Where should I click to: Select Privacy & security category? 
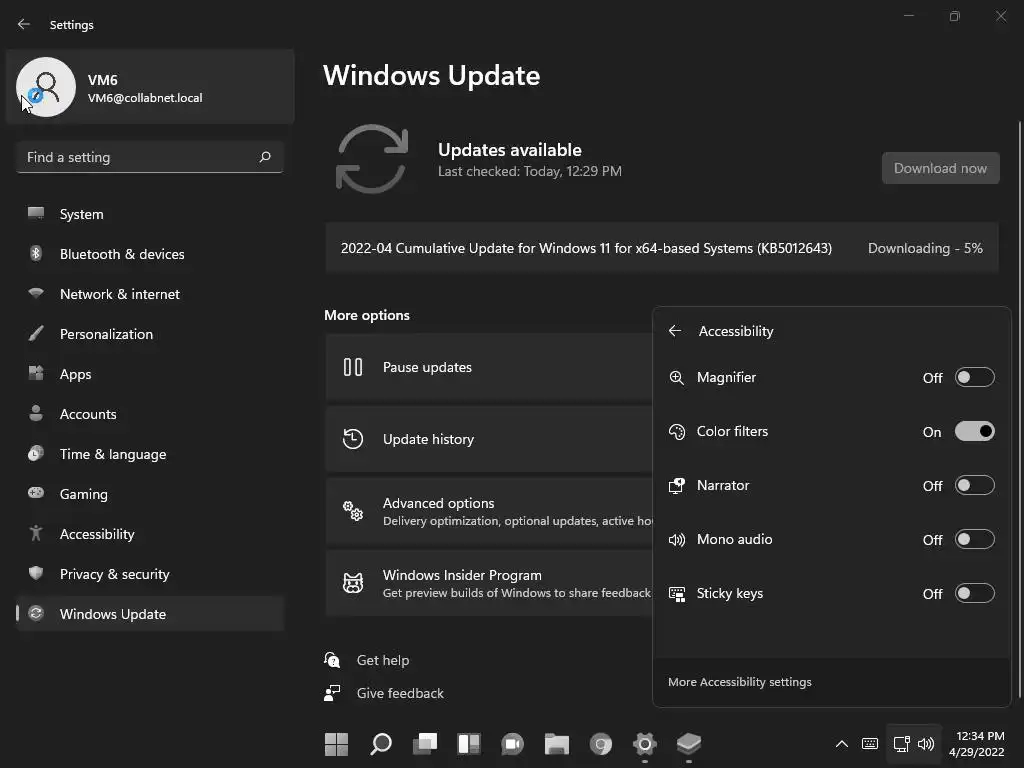click(x=150, y=574)
